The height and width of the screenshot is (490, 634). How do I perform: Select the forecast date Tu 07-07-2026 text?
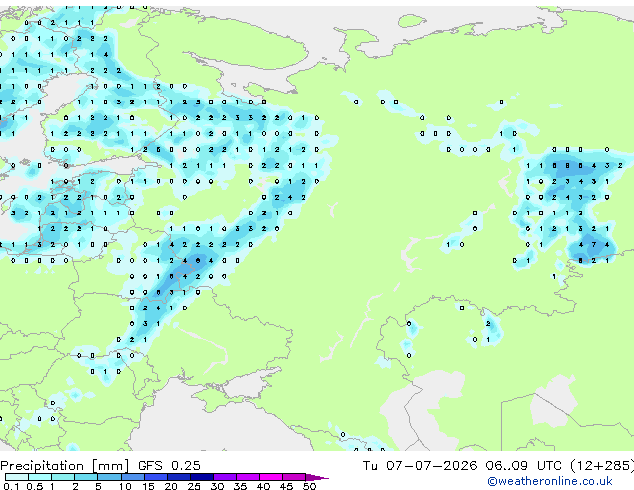(420, 465)
